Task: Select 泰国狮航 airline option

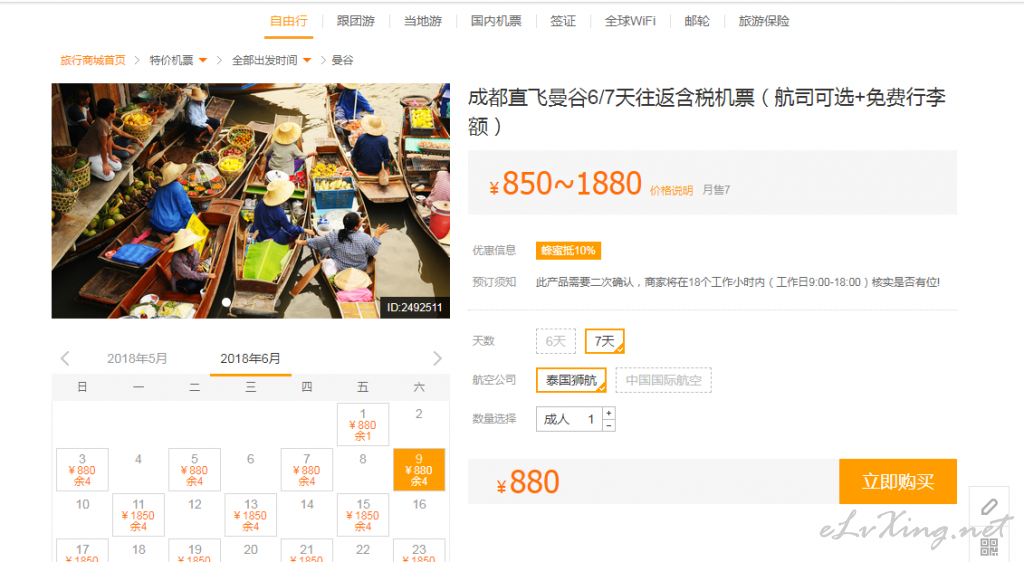Action: point(571,380)
